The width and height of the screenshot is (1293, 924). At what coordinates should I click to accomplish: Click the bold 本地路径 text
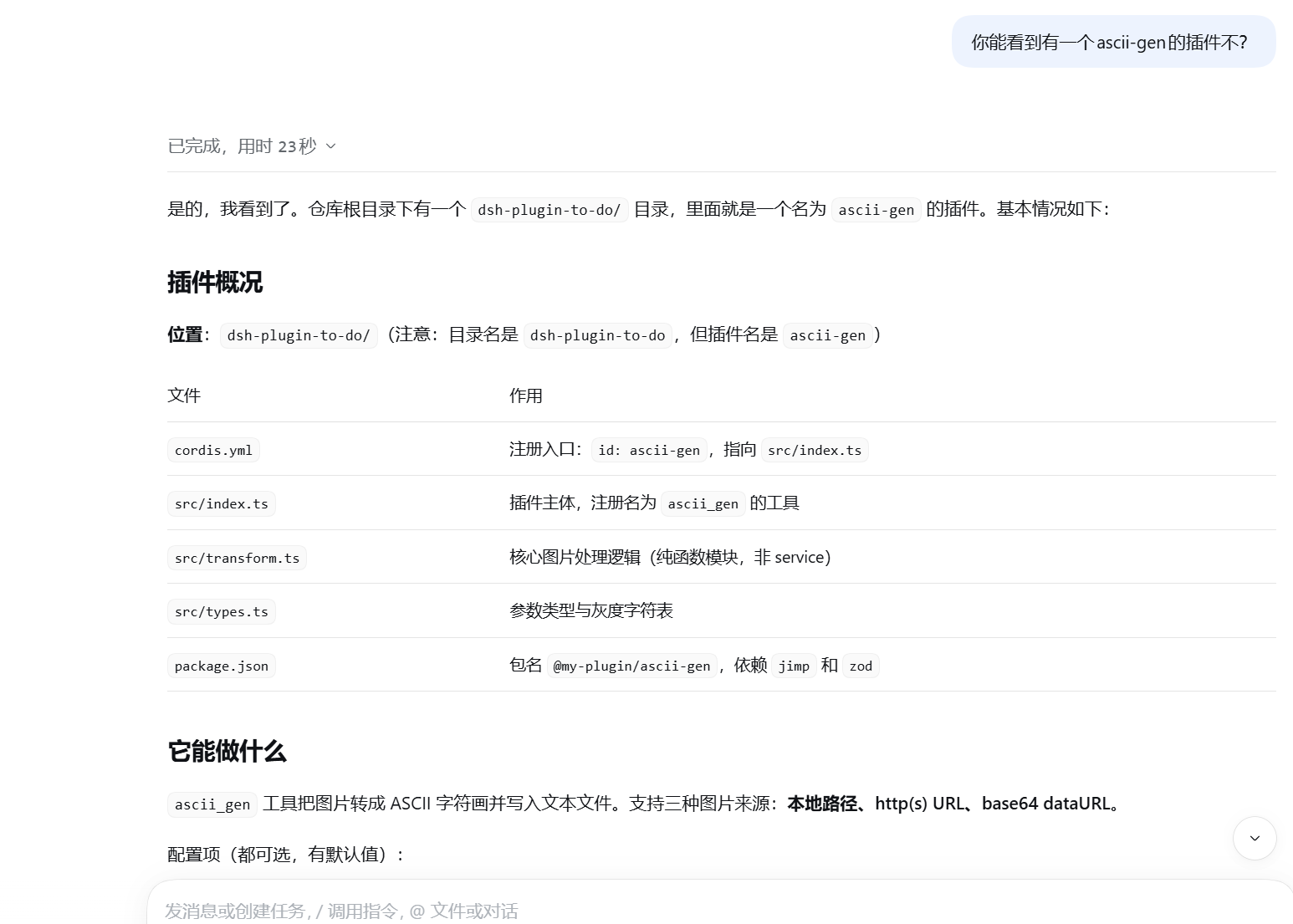[822, 804]
